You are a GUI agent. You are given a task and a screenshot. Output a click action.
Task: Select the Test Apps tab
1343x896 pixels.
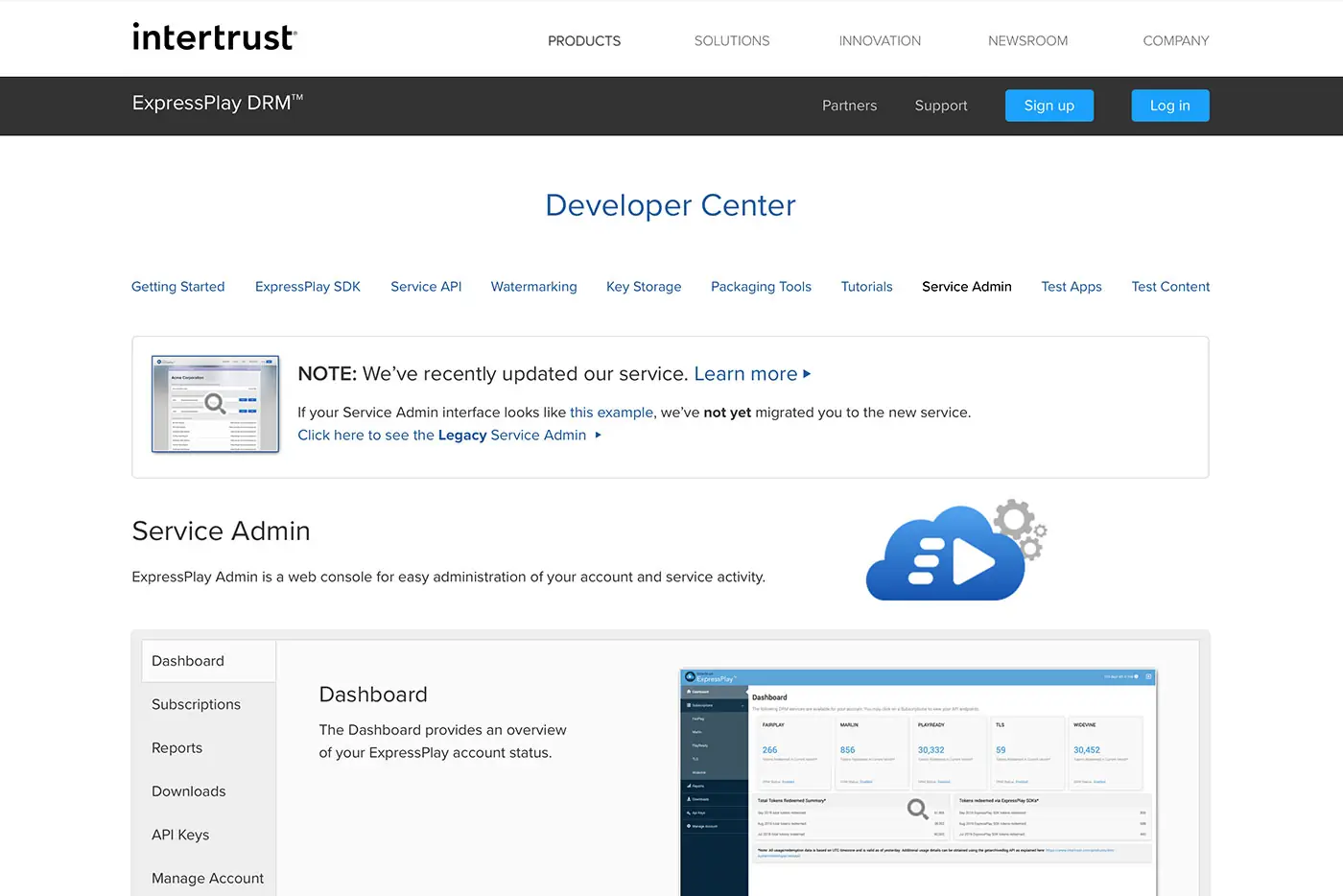[x=1072, y=287]
